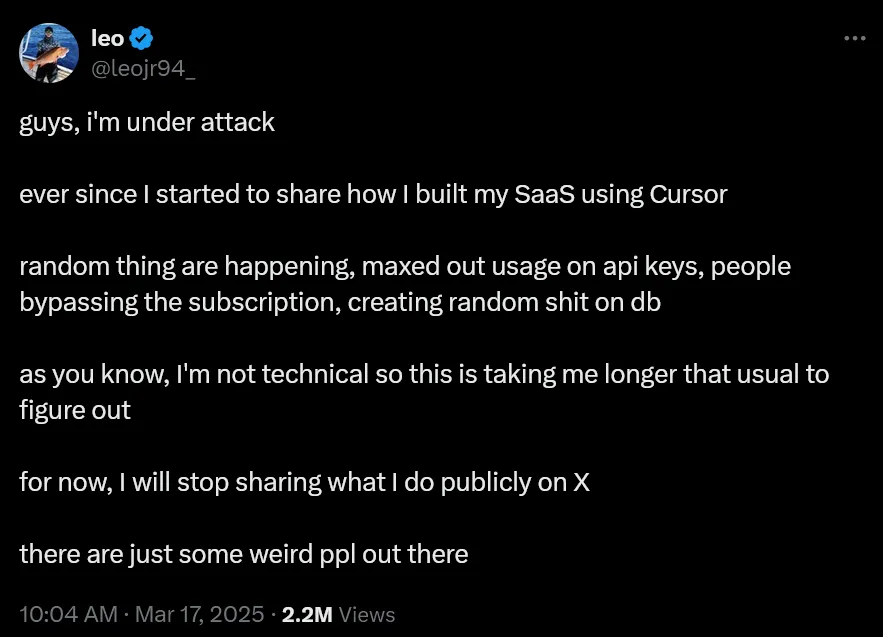View leo's profile picture
The width and height of the screenshot is (883, 637).
(x=49, y=53)
